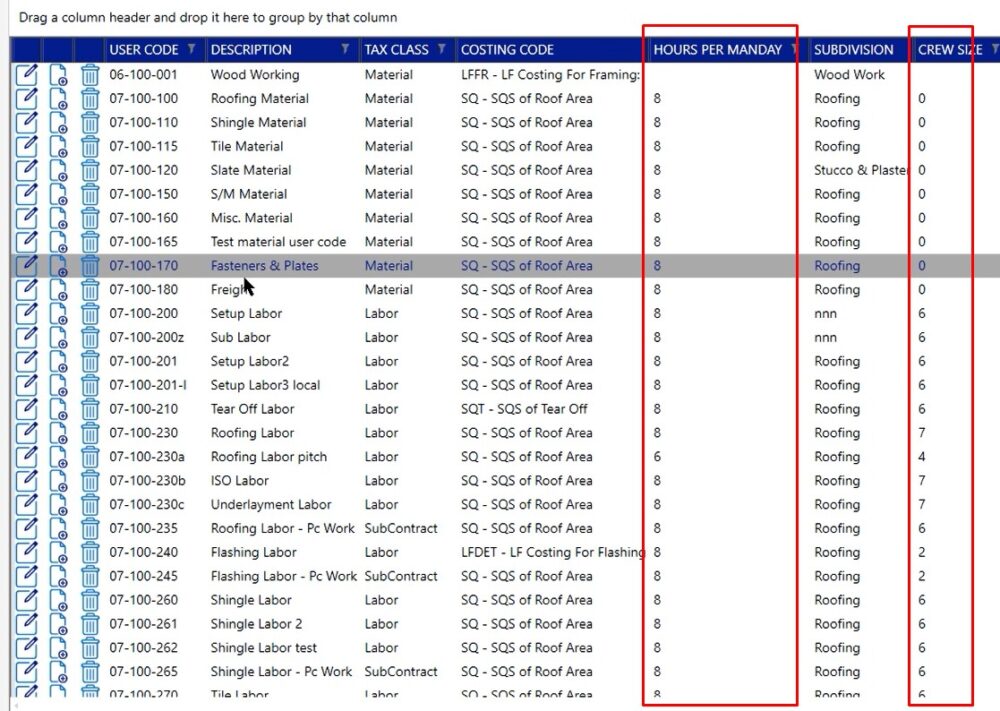
Task: Sort by the SUBDIVISION column header
Action: pos(853,49)
